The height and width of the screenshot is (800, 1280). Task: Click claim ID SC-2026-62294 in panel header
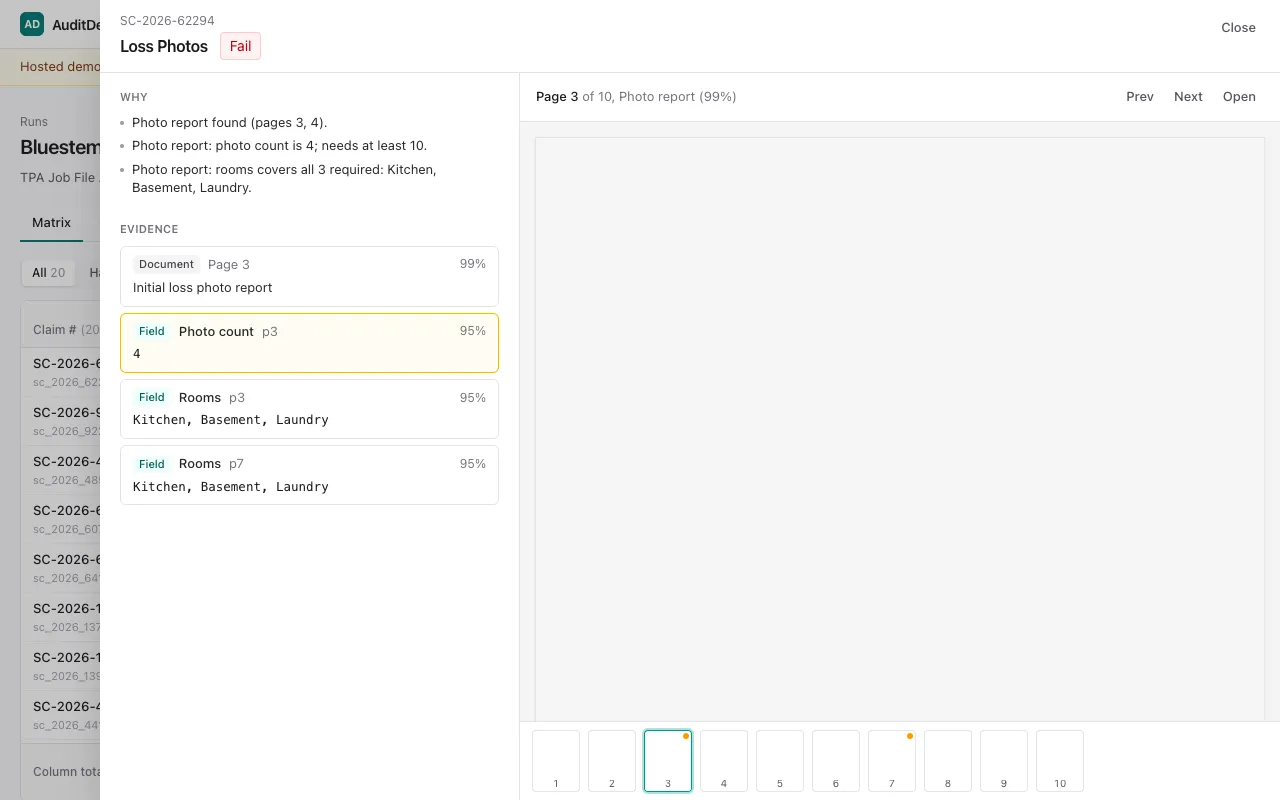167,20
